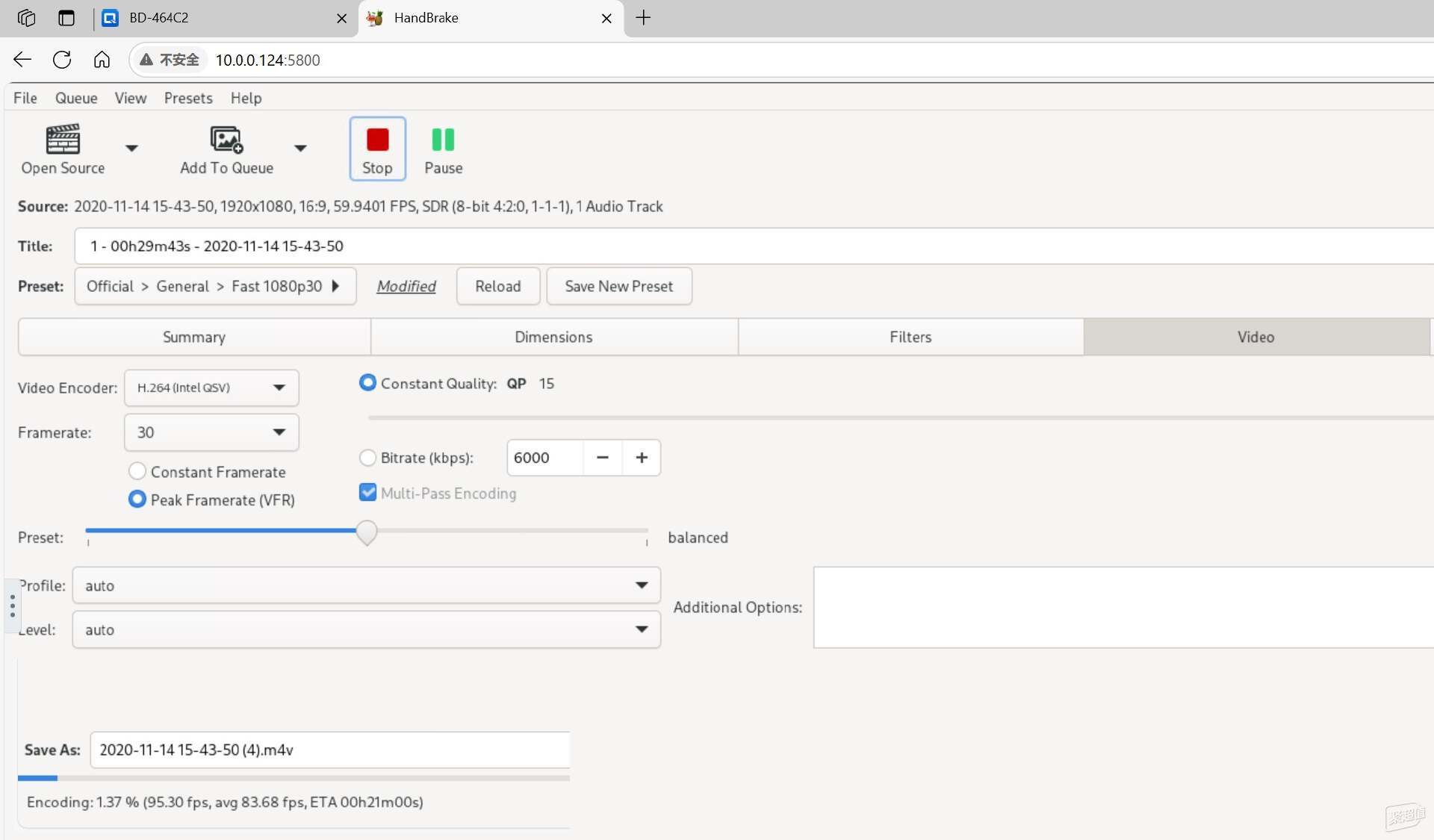Switch to the BD-464C2 browser tab
This screenshot has height=840, width=1434.
223,18
